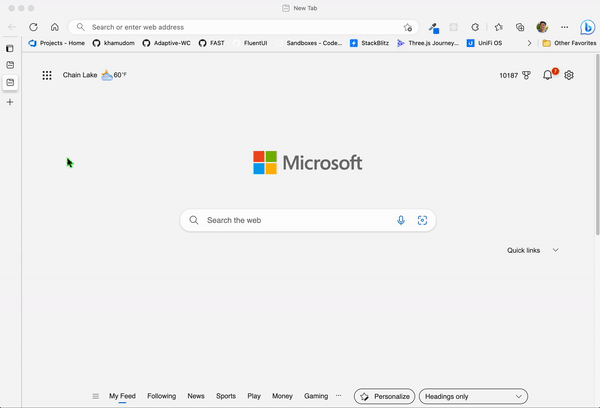Click the Chain Lake location text
The image size is (600, 408).
[80, 75]
